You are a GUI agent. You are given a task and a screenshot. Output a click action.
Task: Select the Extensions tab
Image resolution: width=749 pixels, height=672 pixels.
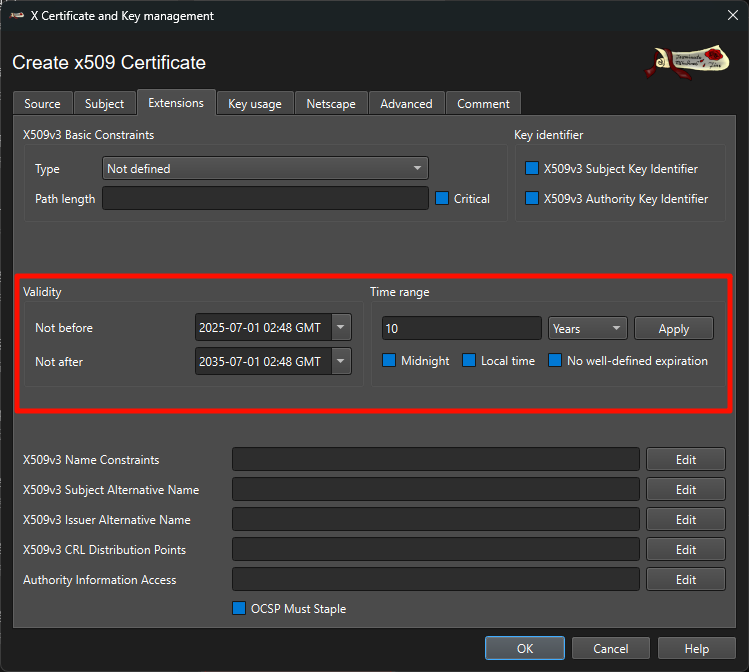point(176,103)
